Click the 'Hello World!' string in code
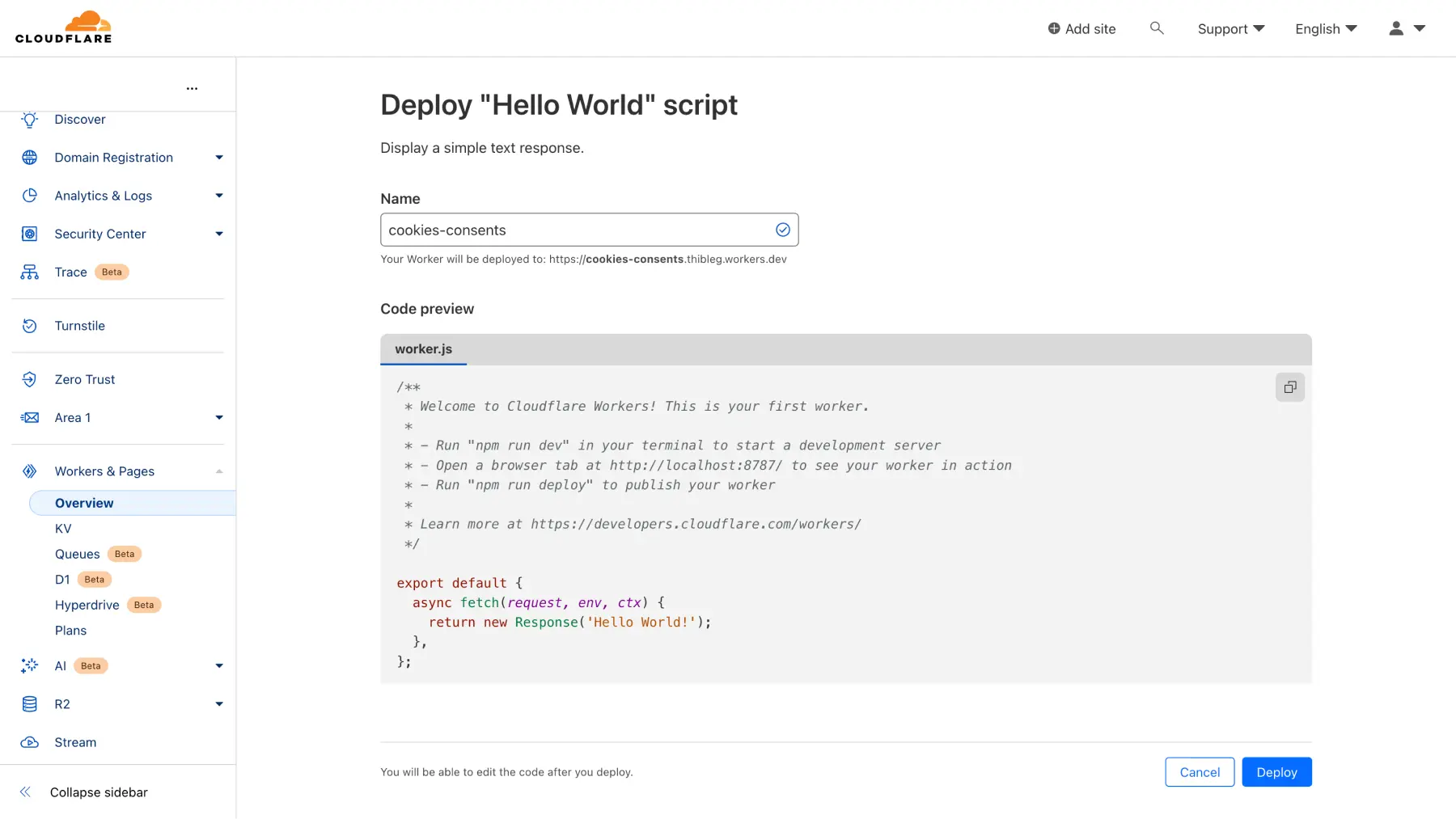Image resolution: width=1456 pixels, height=819 pixels. tap(641, 623)
